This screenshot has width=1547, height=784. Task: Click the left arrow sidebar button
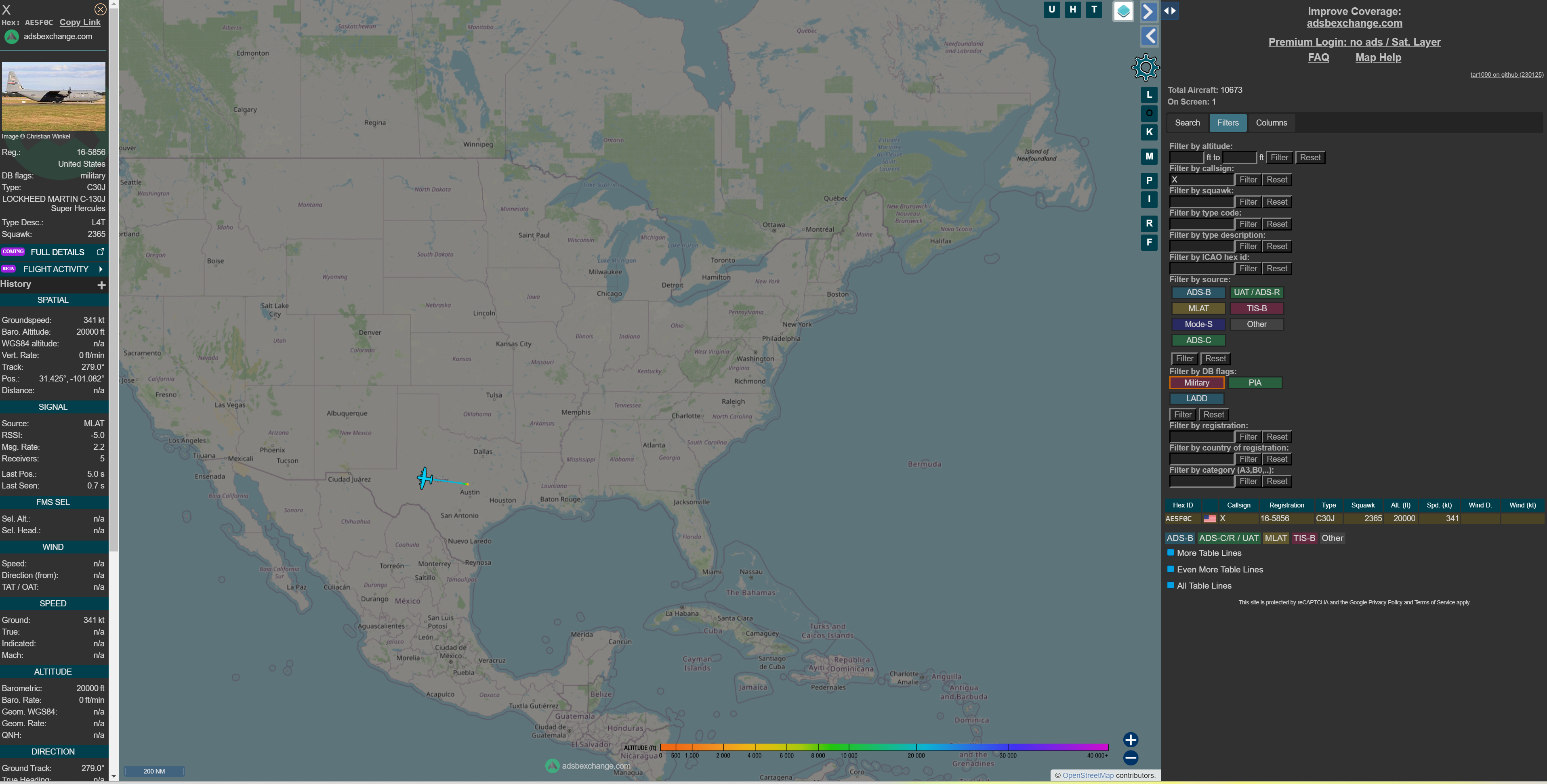[x=1149, y=37]
